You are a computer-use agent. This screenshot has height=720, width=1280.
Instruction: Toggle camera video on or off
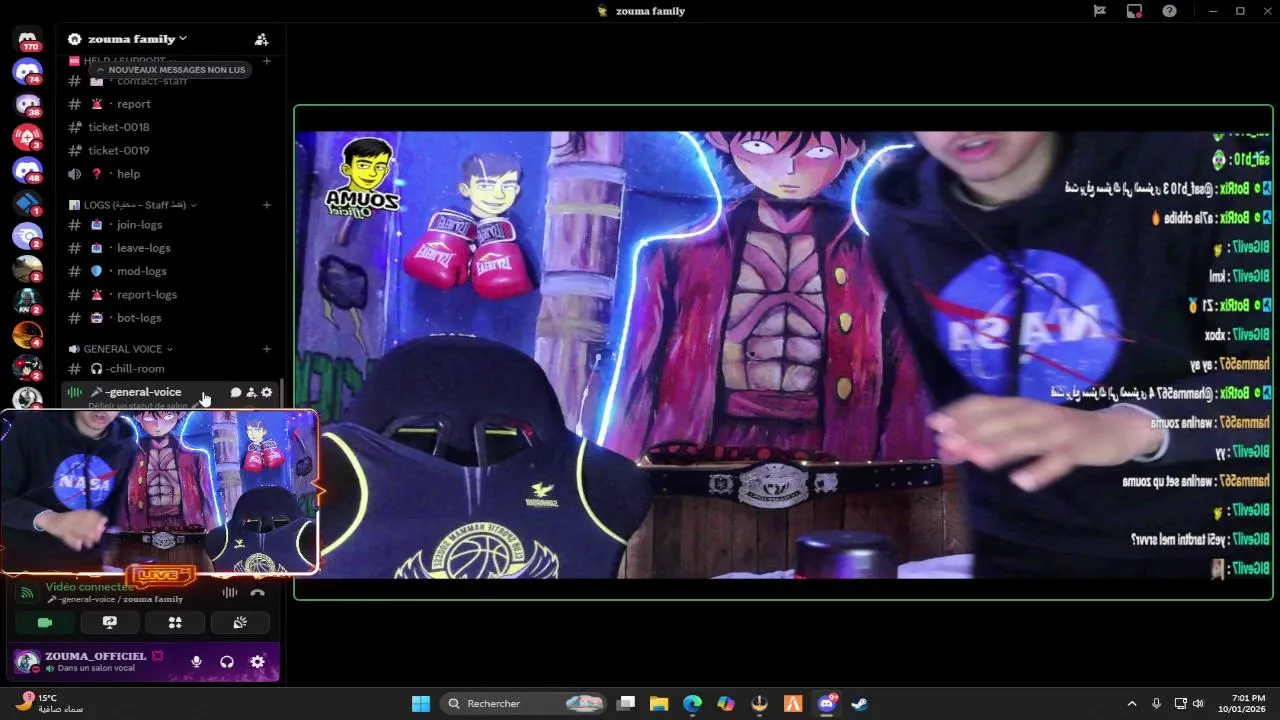45,622
